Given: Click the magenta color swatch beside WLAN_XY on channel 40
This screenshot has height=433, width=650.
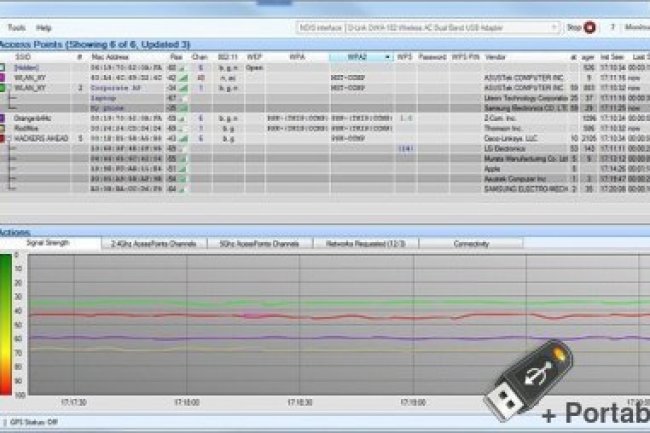Looking at the screenshot, I should point(2,77).
